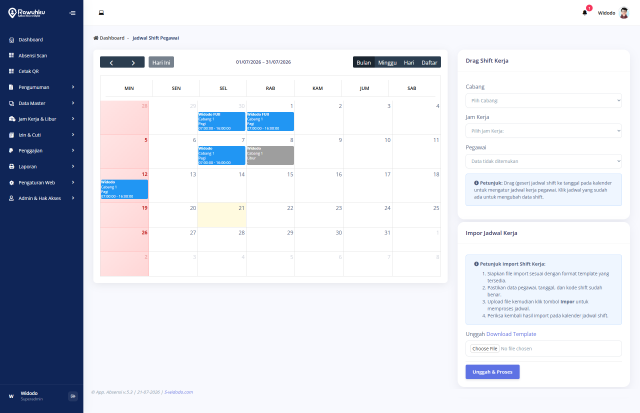
Task: Switch calendar to Daftar view
Action: click(429, 62)
